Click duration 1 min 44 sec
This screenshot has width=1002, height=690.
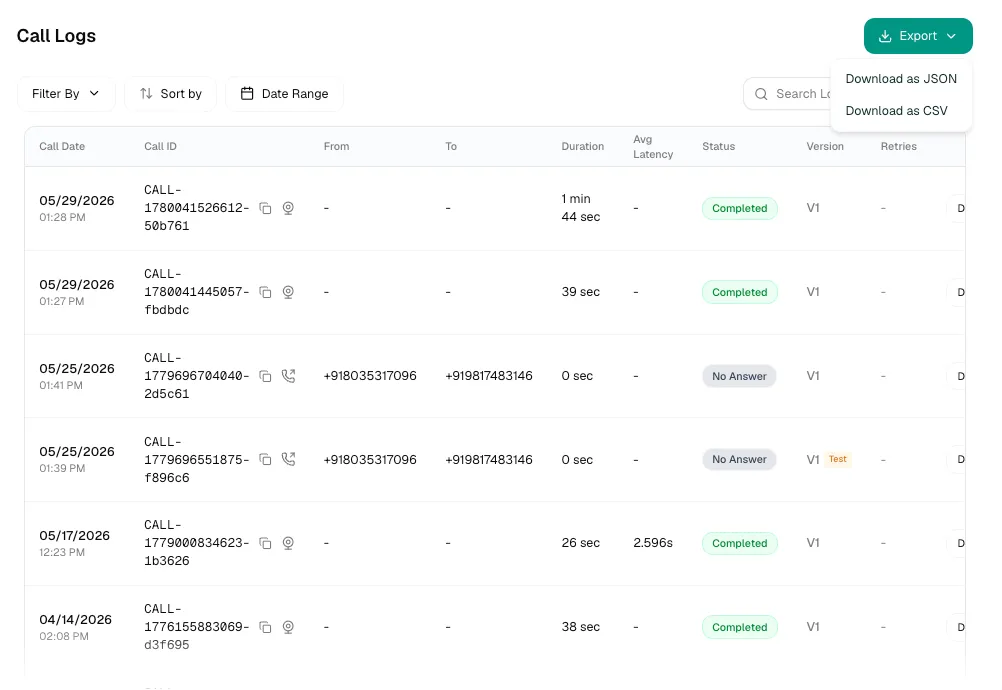(x=580, y=208)
